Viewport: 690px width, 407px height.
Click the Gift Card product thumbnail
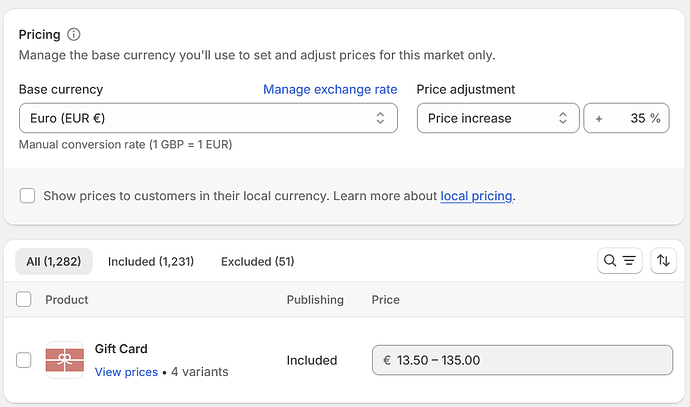(65, 360)
